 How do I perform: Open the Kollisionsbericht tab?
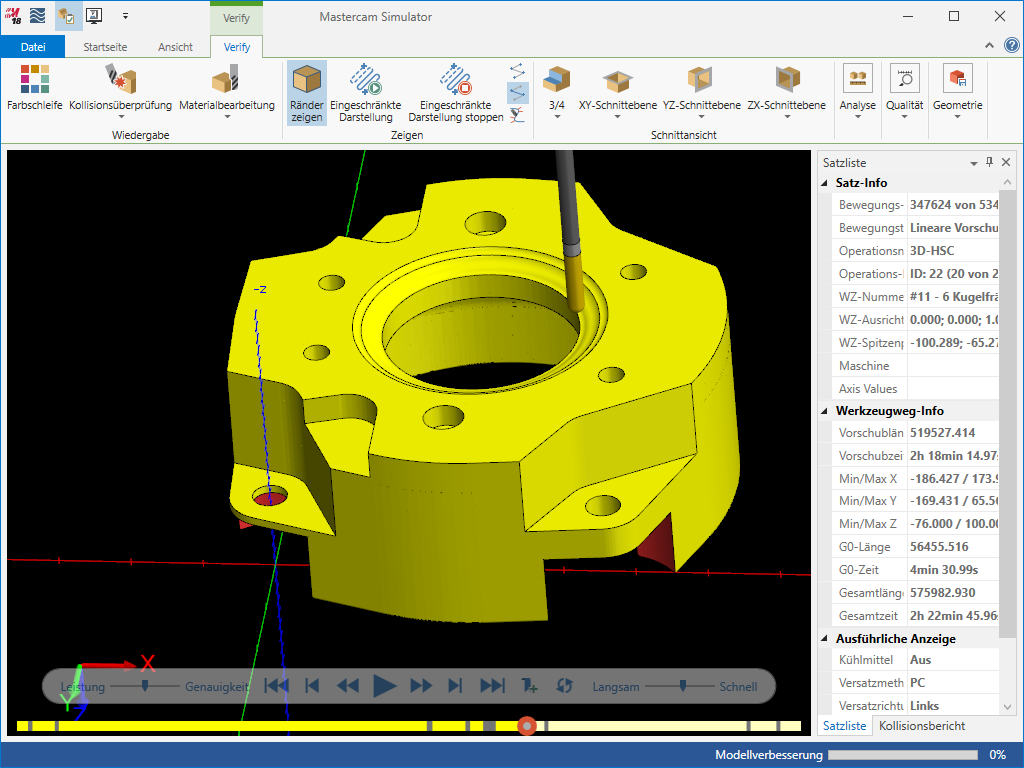[921, 725]
